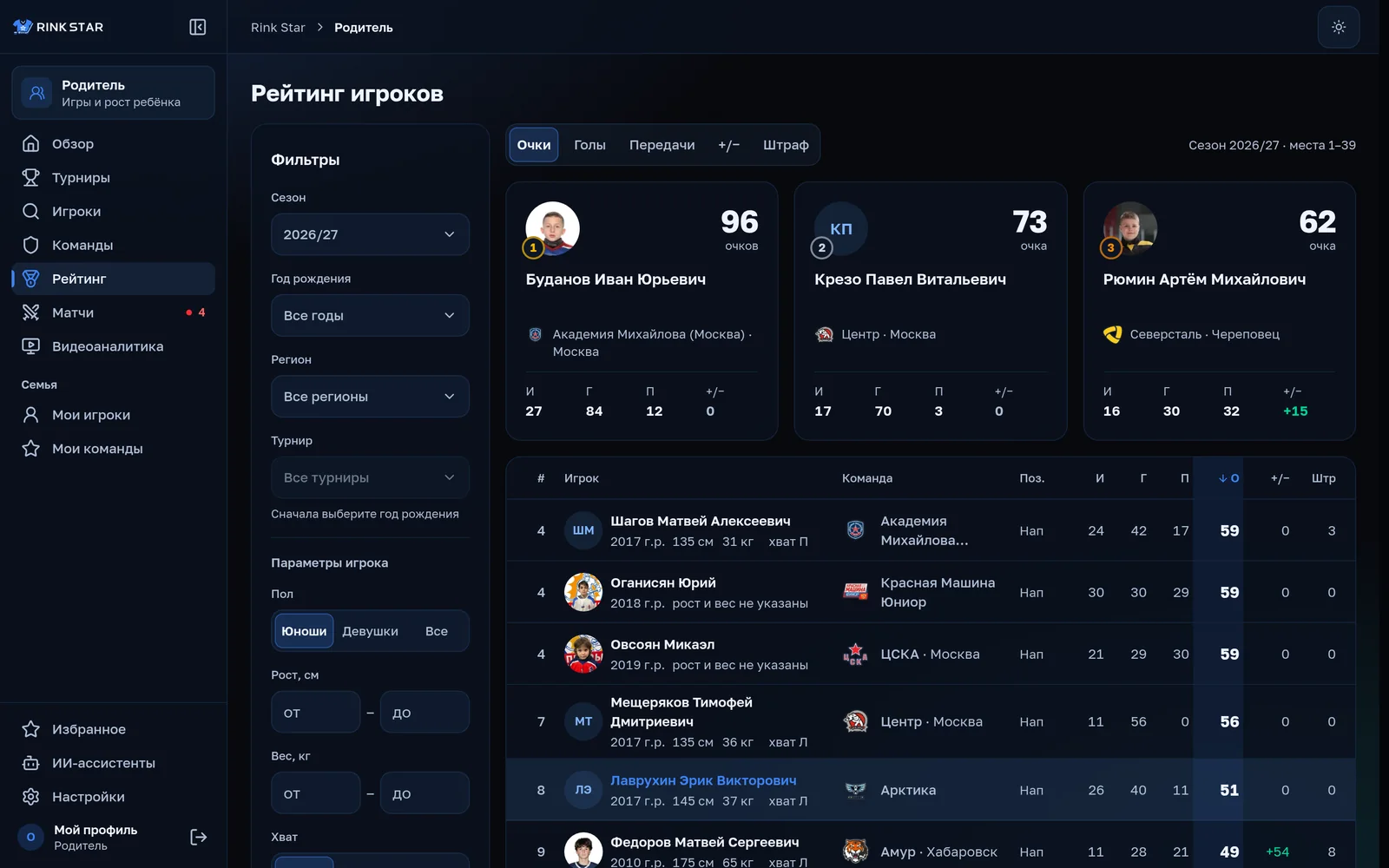Collapse the sidebar panel icon
1389x868 pixels.
(198, 27)
